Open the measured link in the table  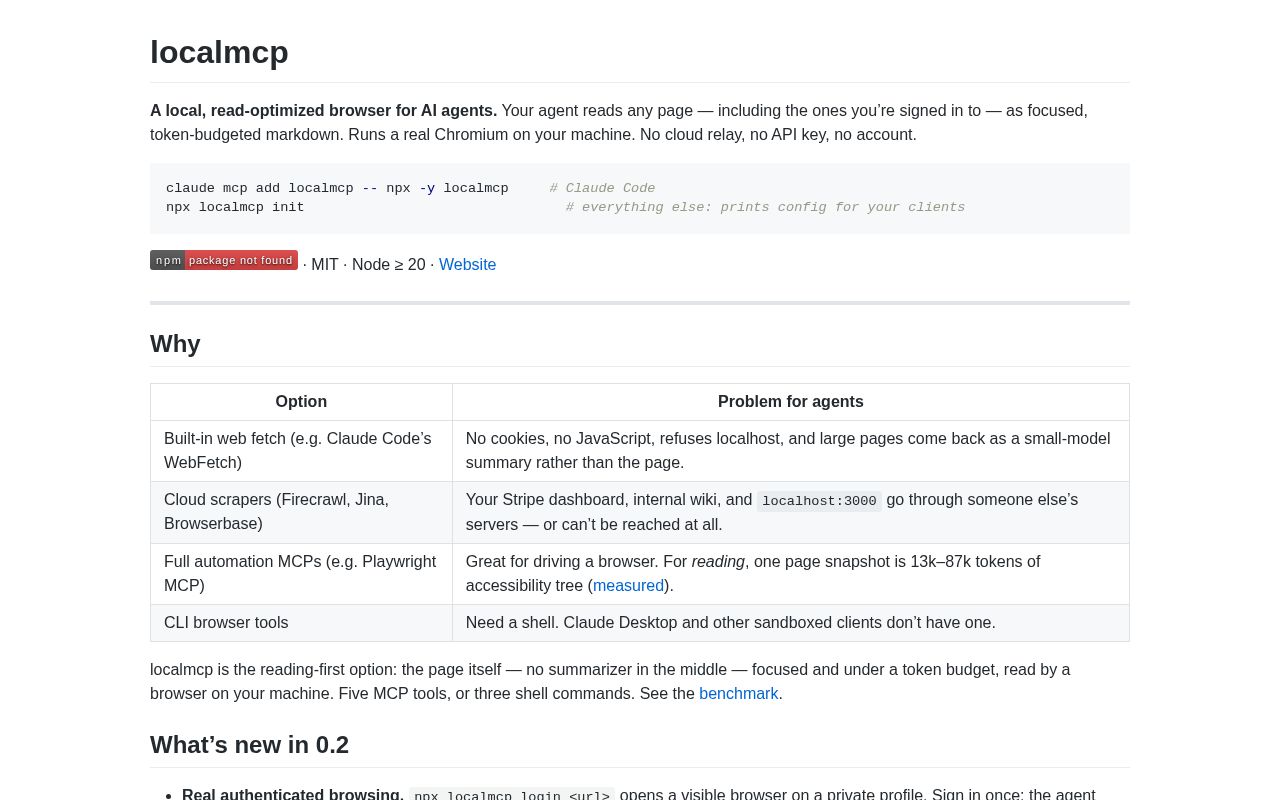[x=628, y=586]
